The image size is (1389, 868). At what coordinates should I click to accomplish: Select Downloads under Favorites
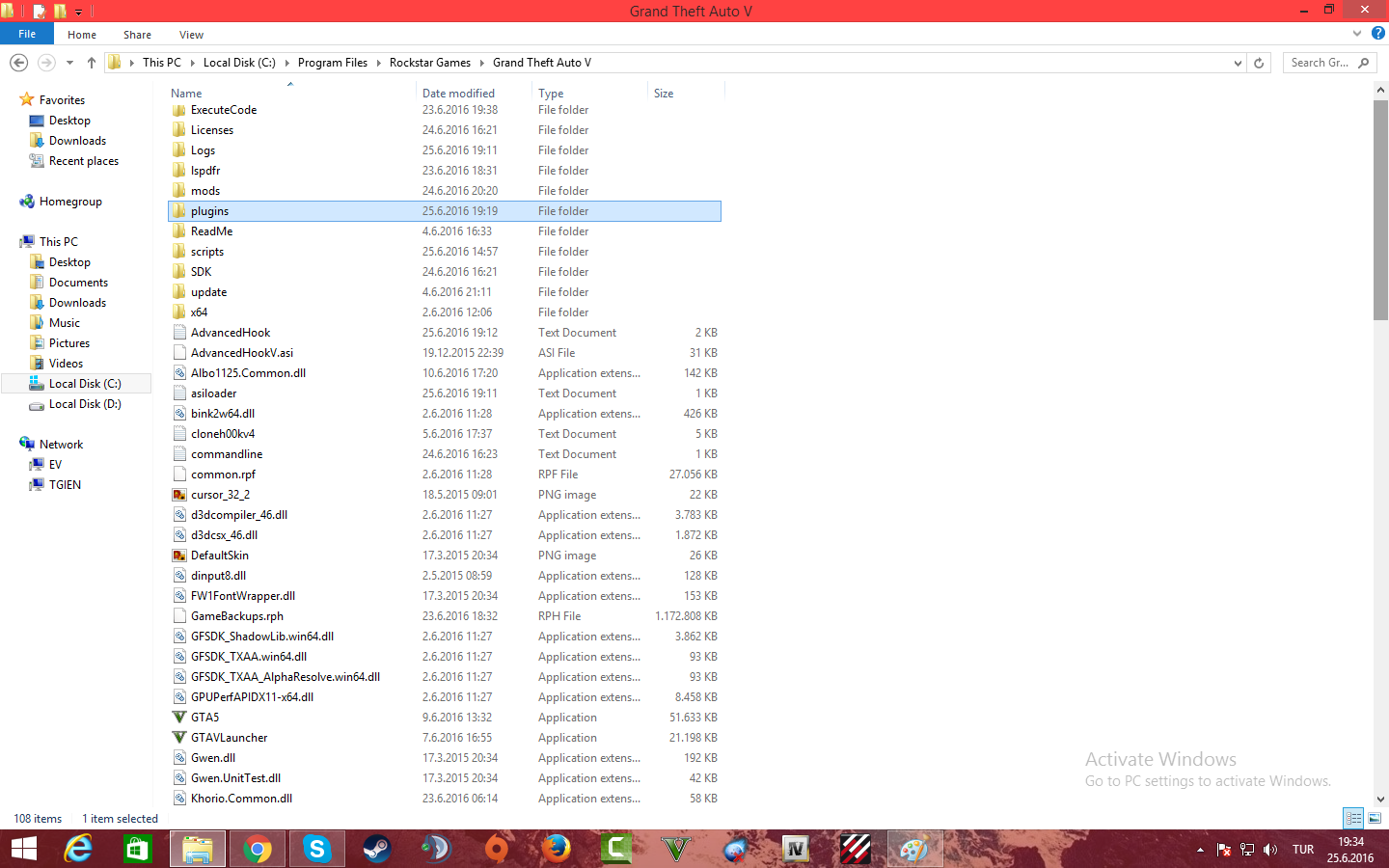point(77,141)
